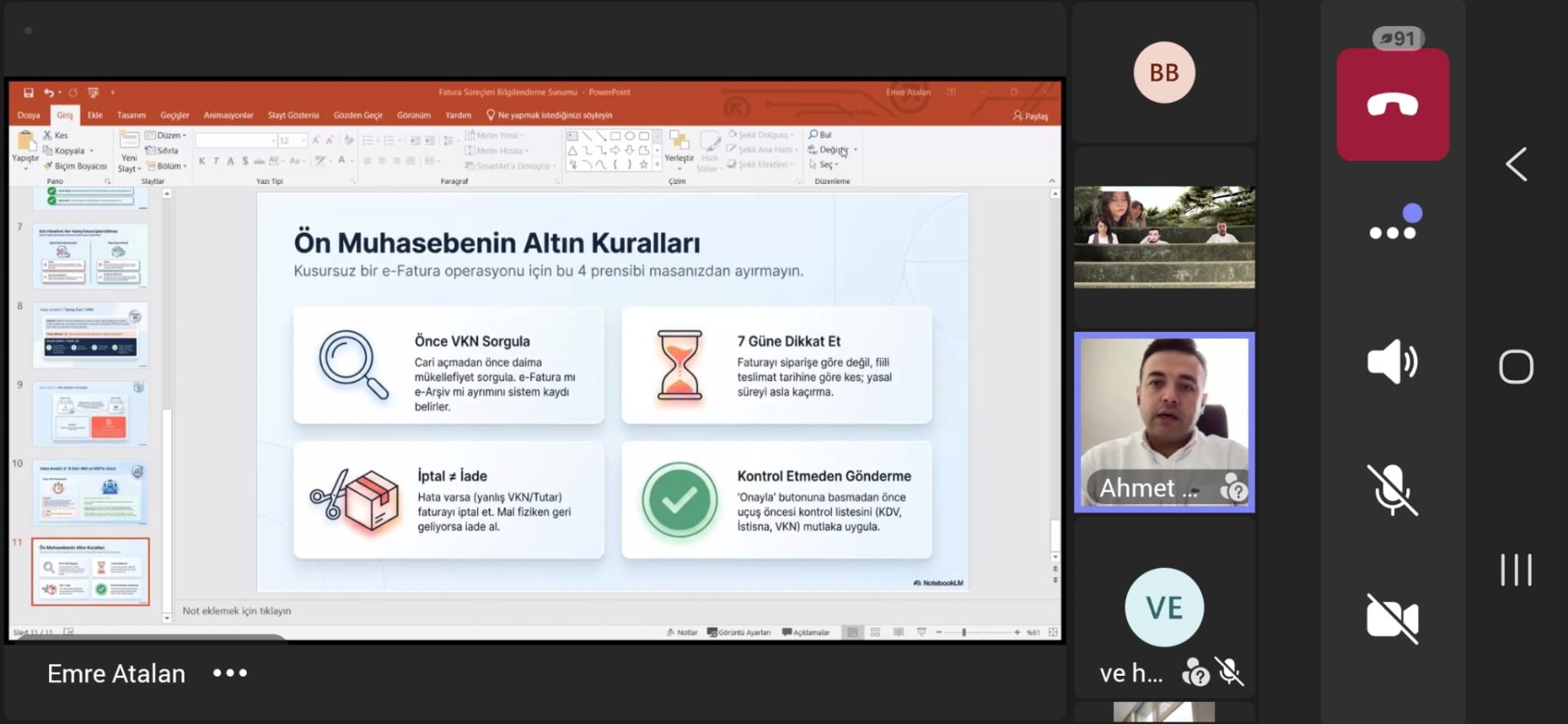The image size is (1568, 724).
Task: Open the Slayt Gösterisi tab
Action: pos(293,115)
